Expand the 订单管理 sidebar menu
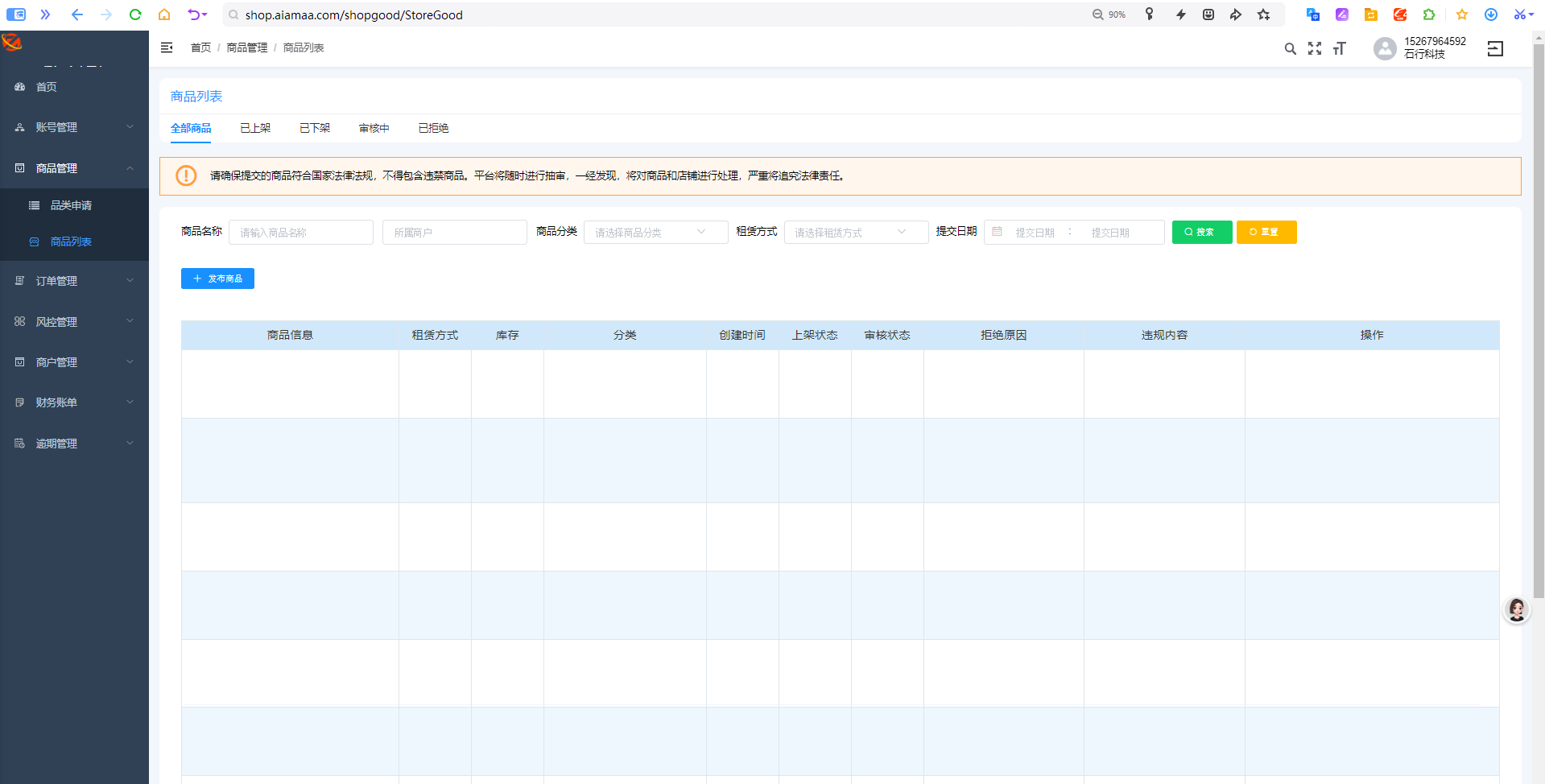 click(74, 281)
